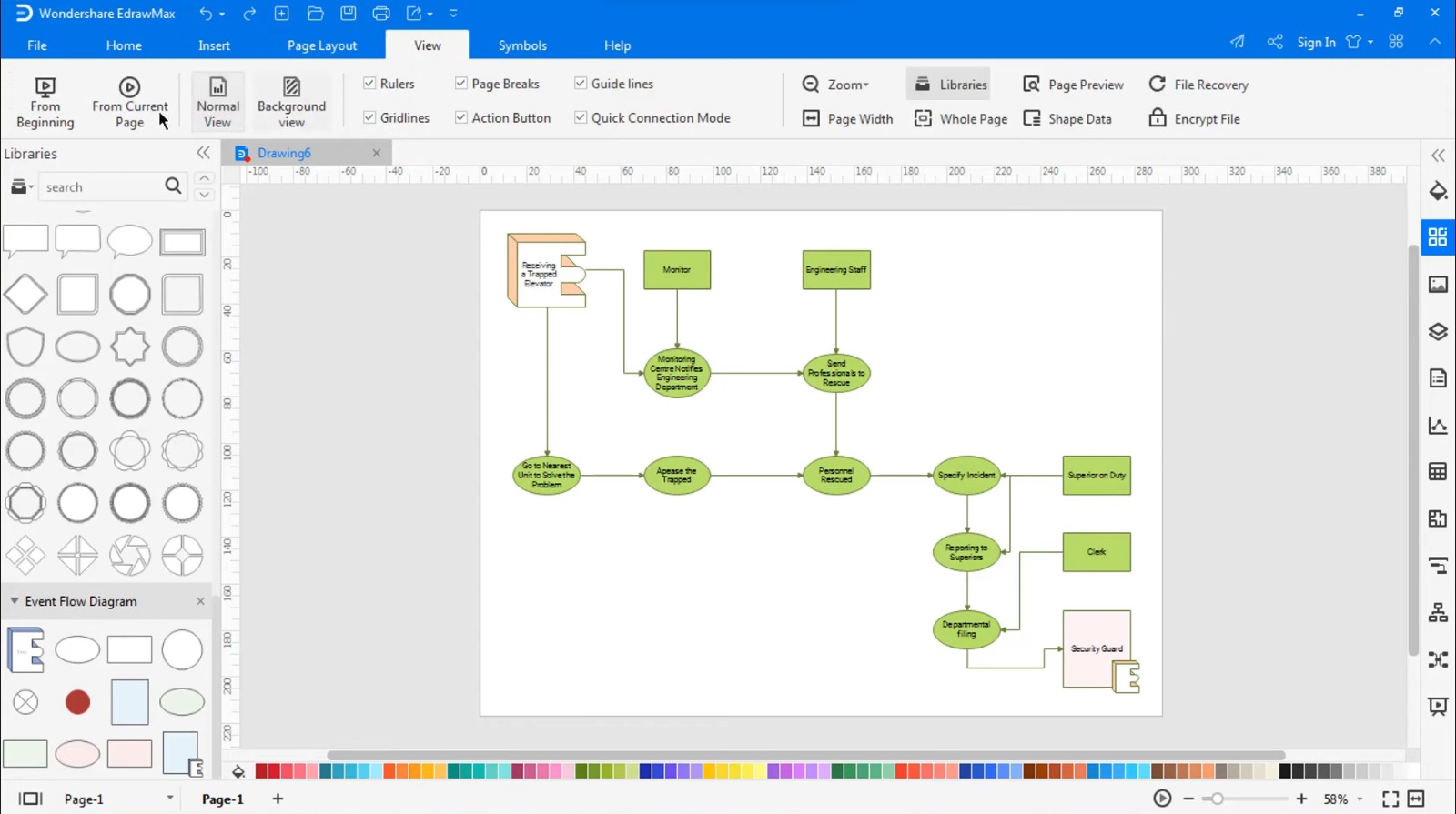Fit drawing to Whole Page
Viewport: 1456px width, 814px height.
(961, 119)
